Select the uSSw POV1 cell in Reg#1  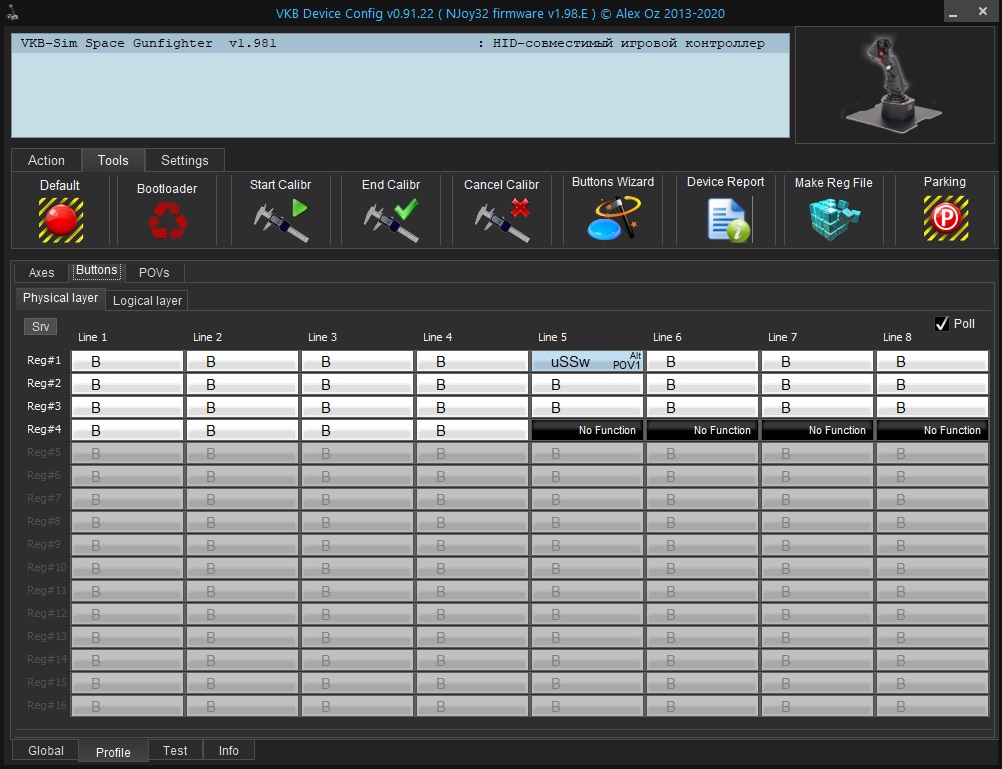[587, 362]
